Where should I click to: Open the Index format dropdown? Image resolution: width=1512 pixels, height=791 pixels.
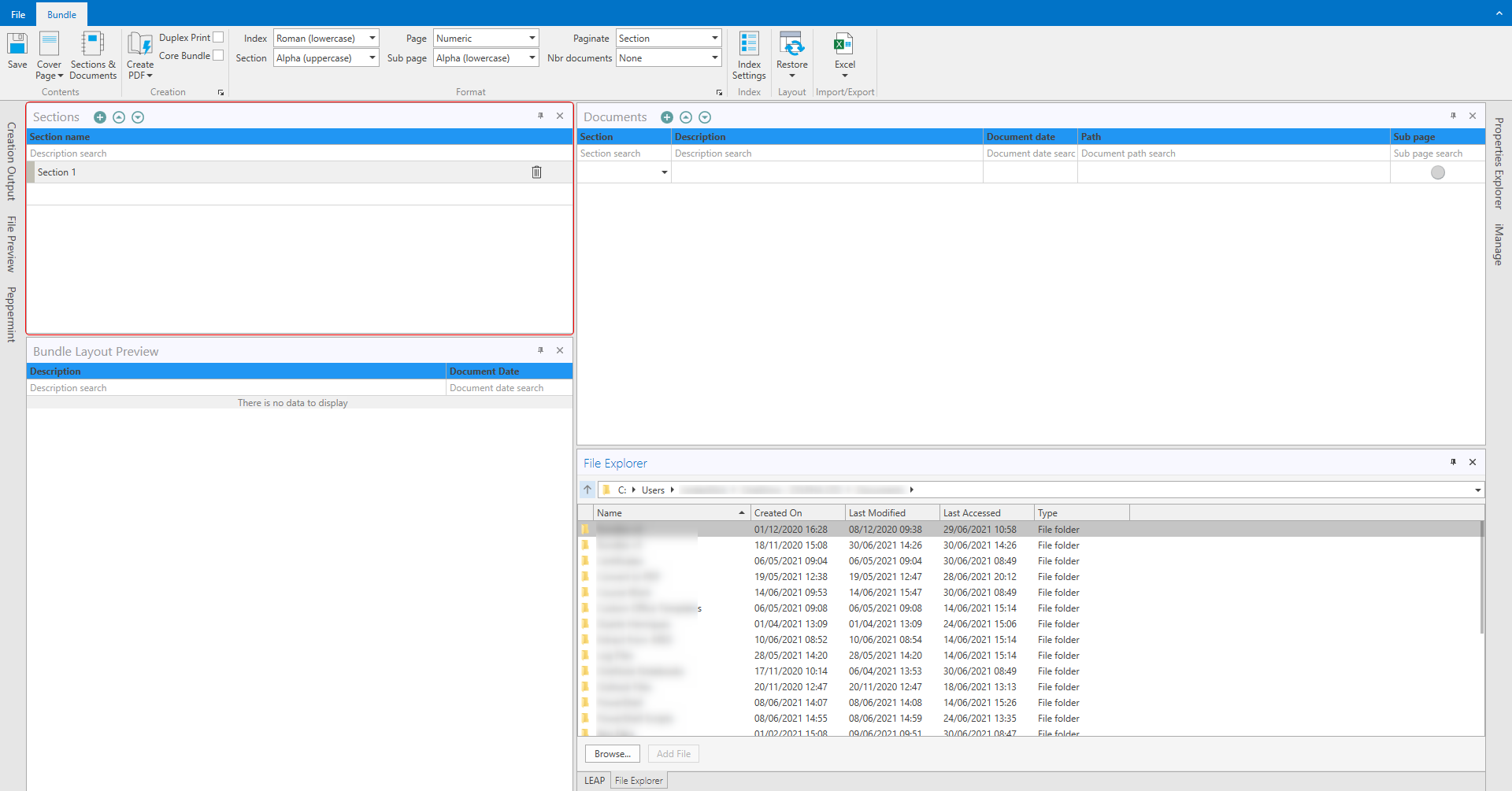(372, 39)
